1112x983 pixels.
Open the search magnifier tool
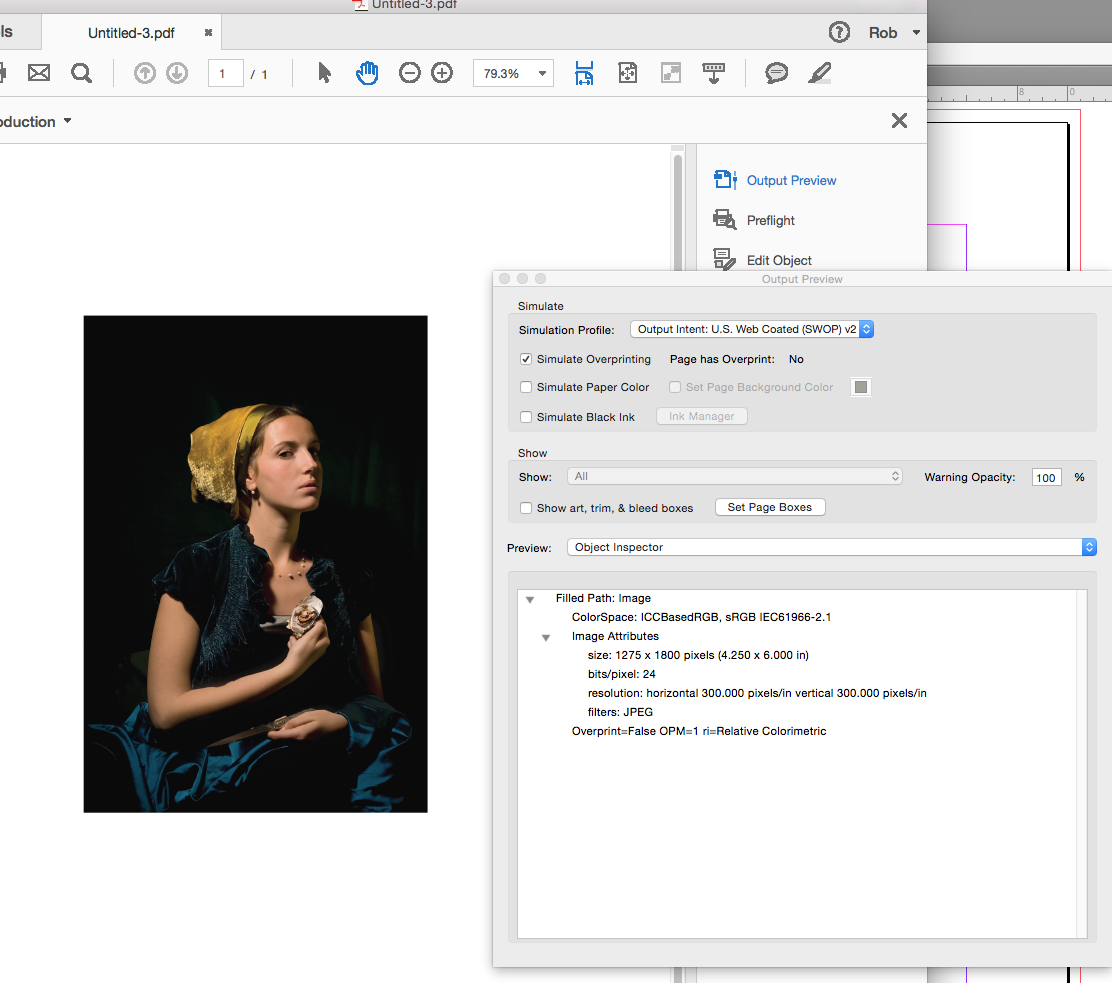(x=81, y=73)
